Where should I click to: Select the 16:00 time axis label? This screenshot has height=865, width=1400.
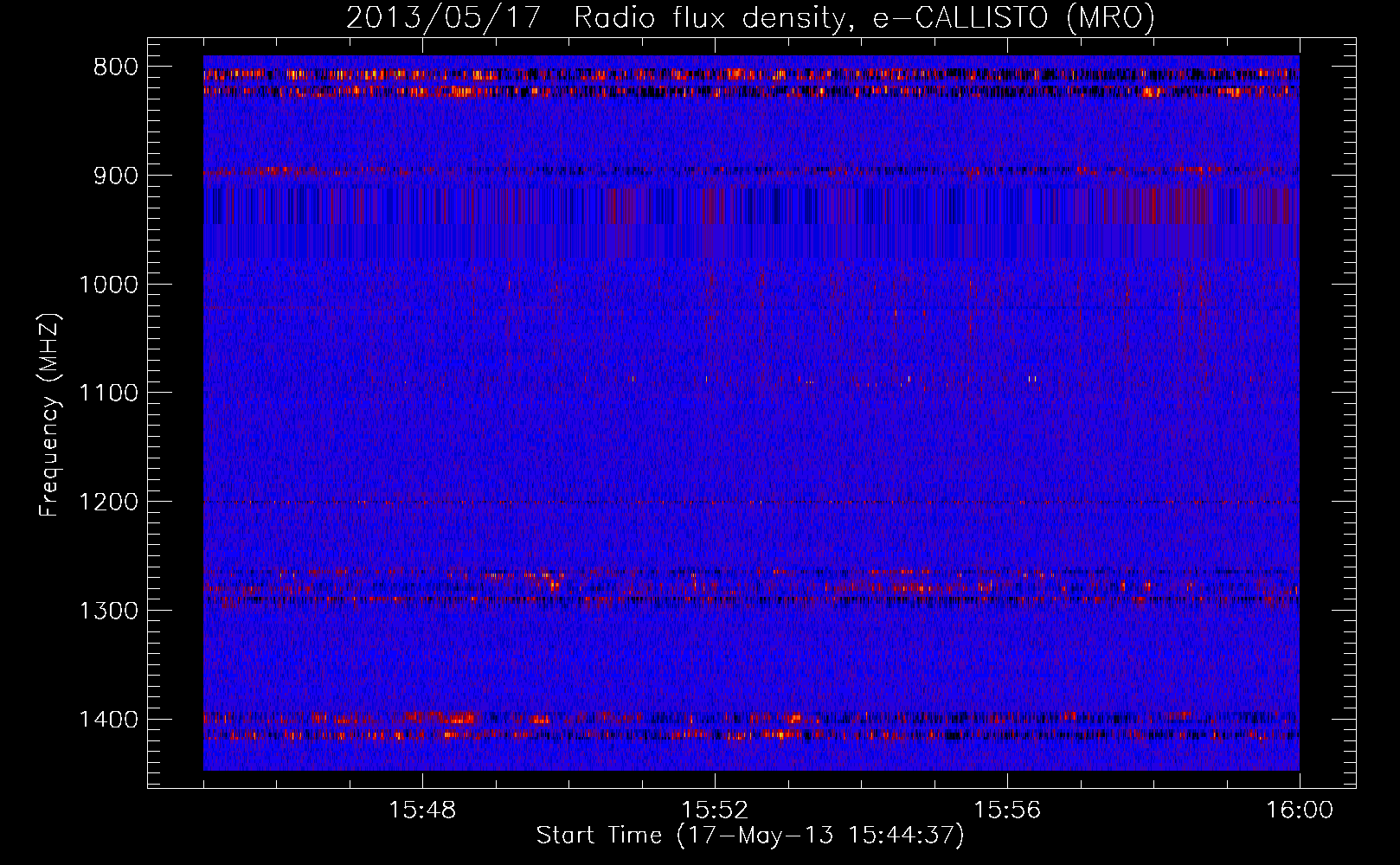click(1300, 811)
